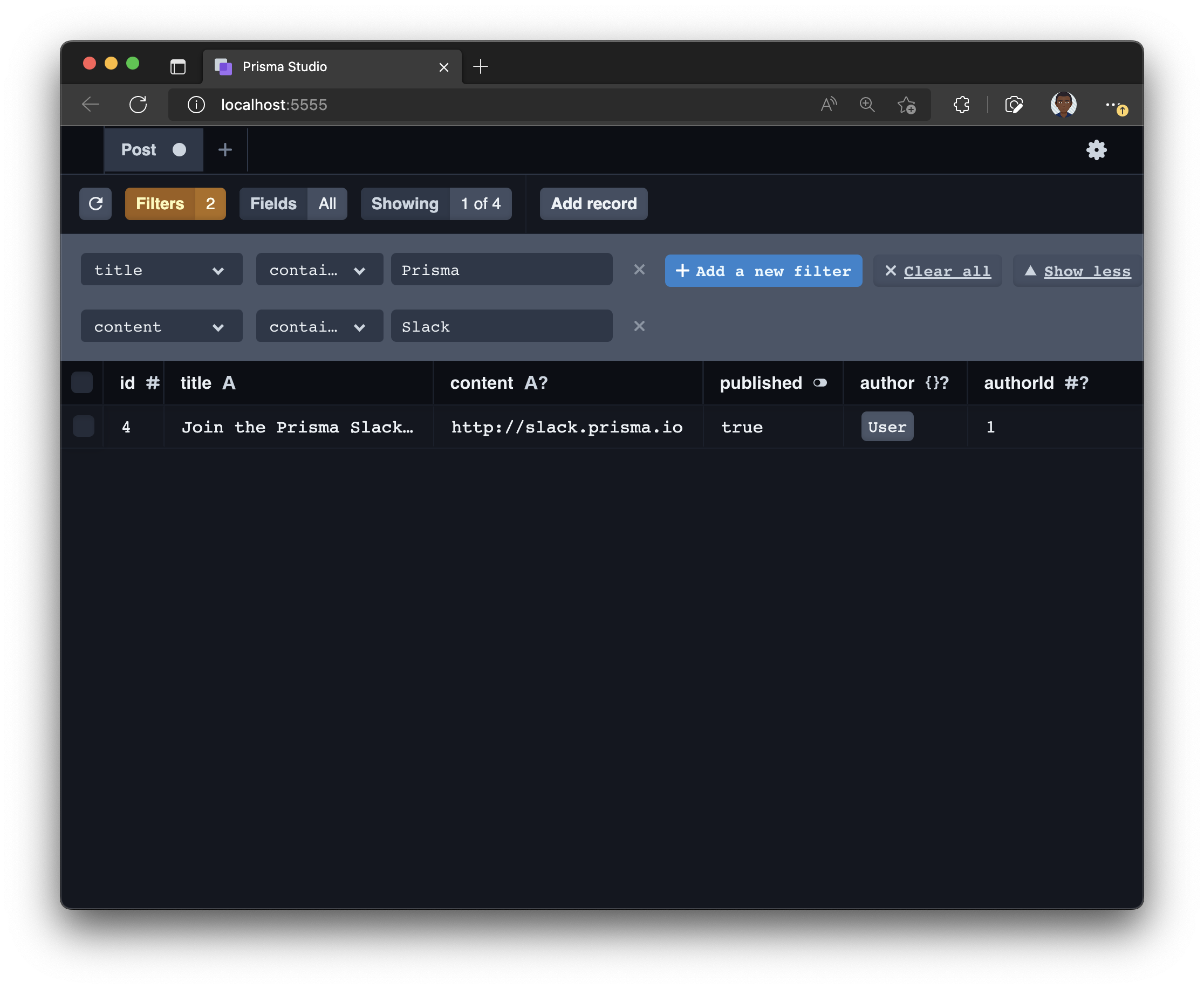
Task: Select the authorId value 1 cell
Action: point(1055,427)
